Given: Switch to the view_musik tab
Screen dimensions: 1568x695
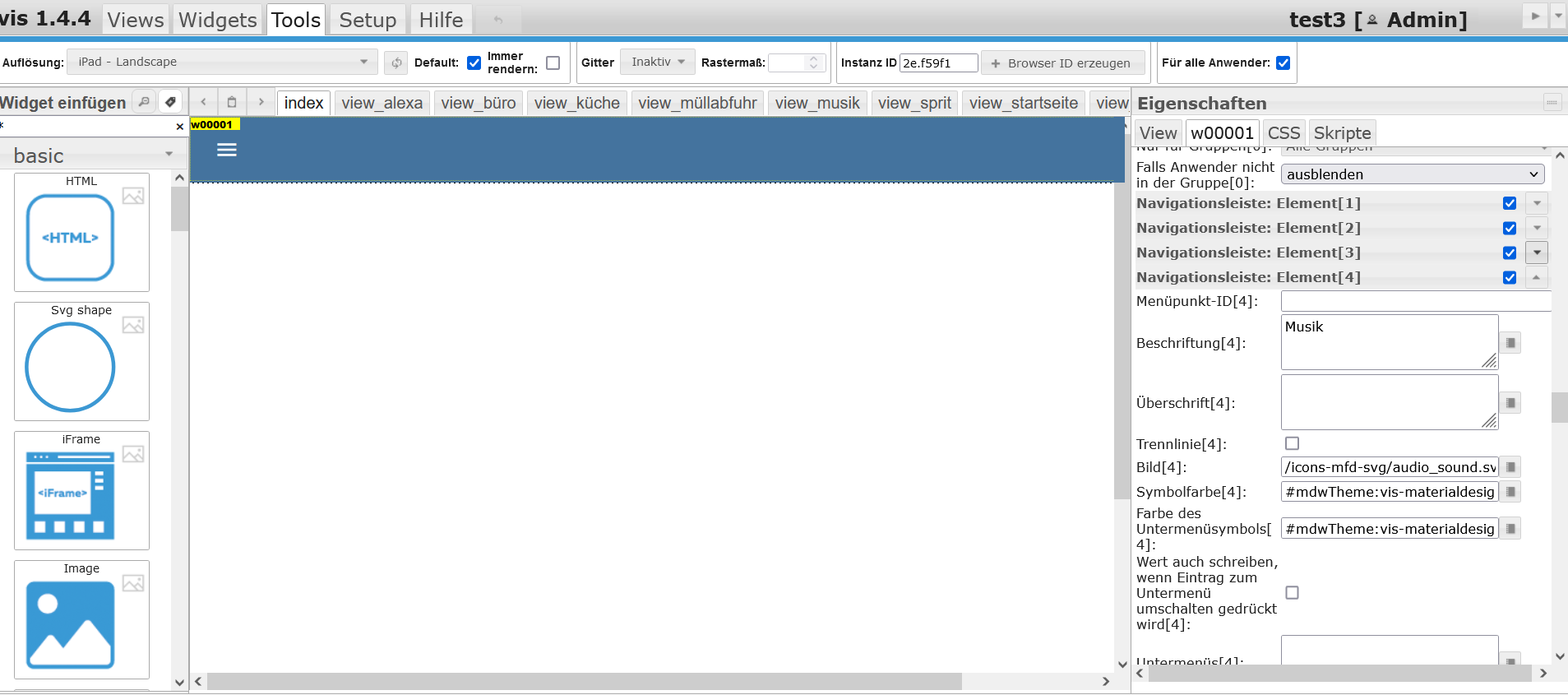Looking at the screenshot, I should click(x=817, y=103).
